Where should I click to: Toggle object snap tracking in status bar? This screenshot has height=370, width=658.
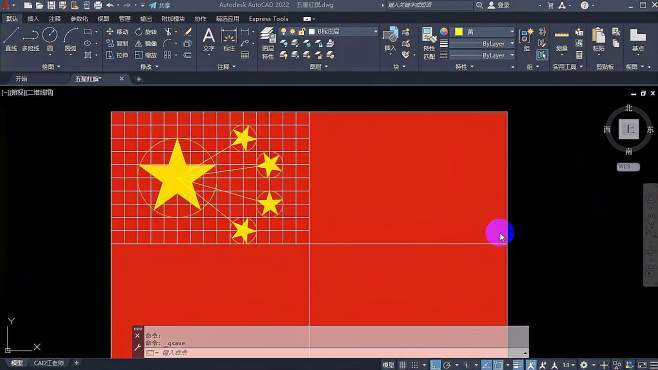pyautogui.click(x=486, y=365)
